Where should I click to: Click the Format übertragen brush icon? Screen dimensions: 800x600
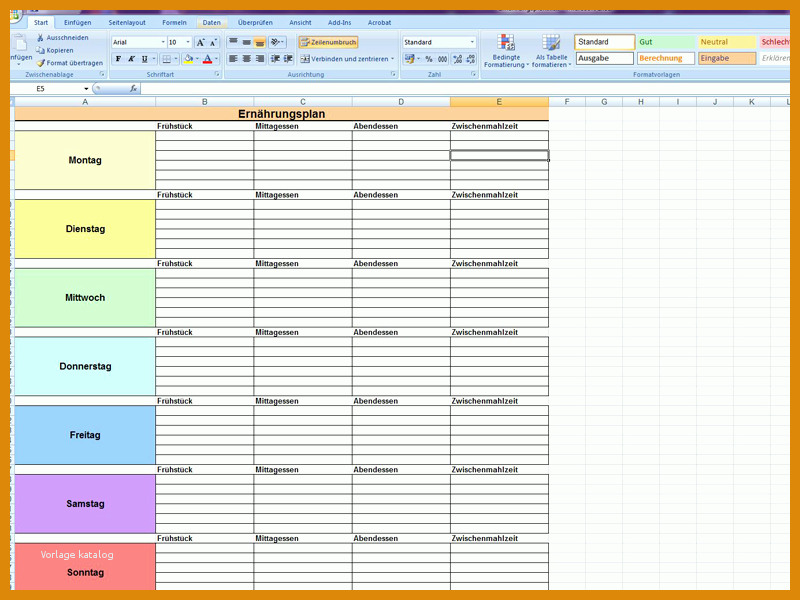coord(40,63)
